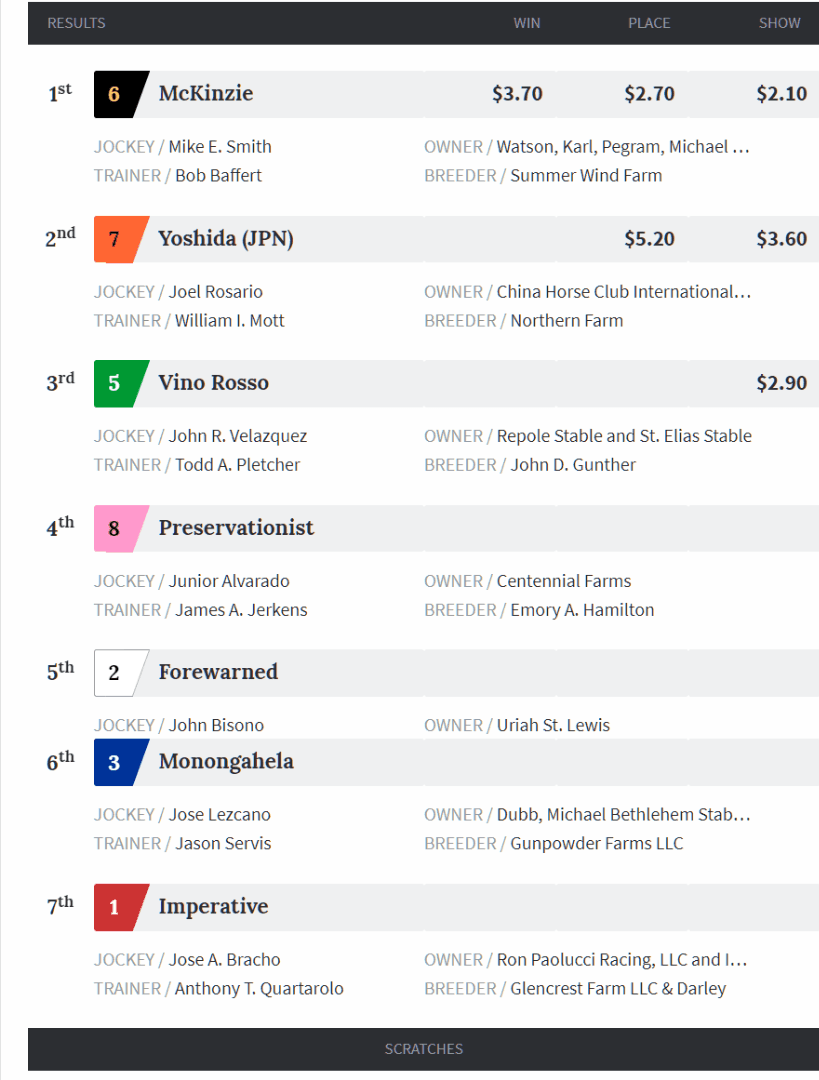Click Preservationist's pink number 8 badge
Viewport: 819px width, 1080px height.
pyautogui.click(x=115, y=528)
